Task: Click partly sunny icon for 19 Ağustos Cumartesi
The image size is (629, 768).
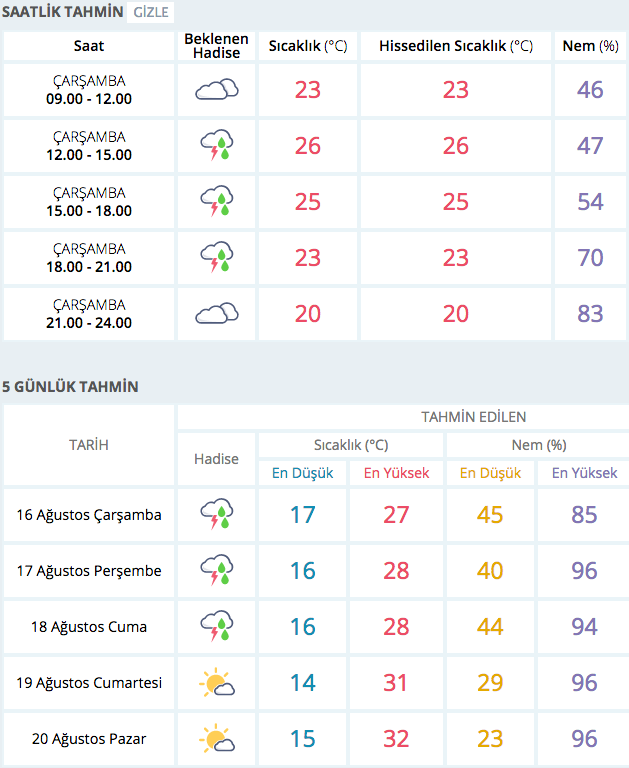Action: pyautogui.click(x=216, y=684)
